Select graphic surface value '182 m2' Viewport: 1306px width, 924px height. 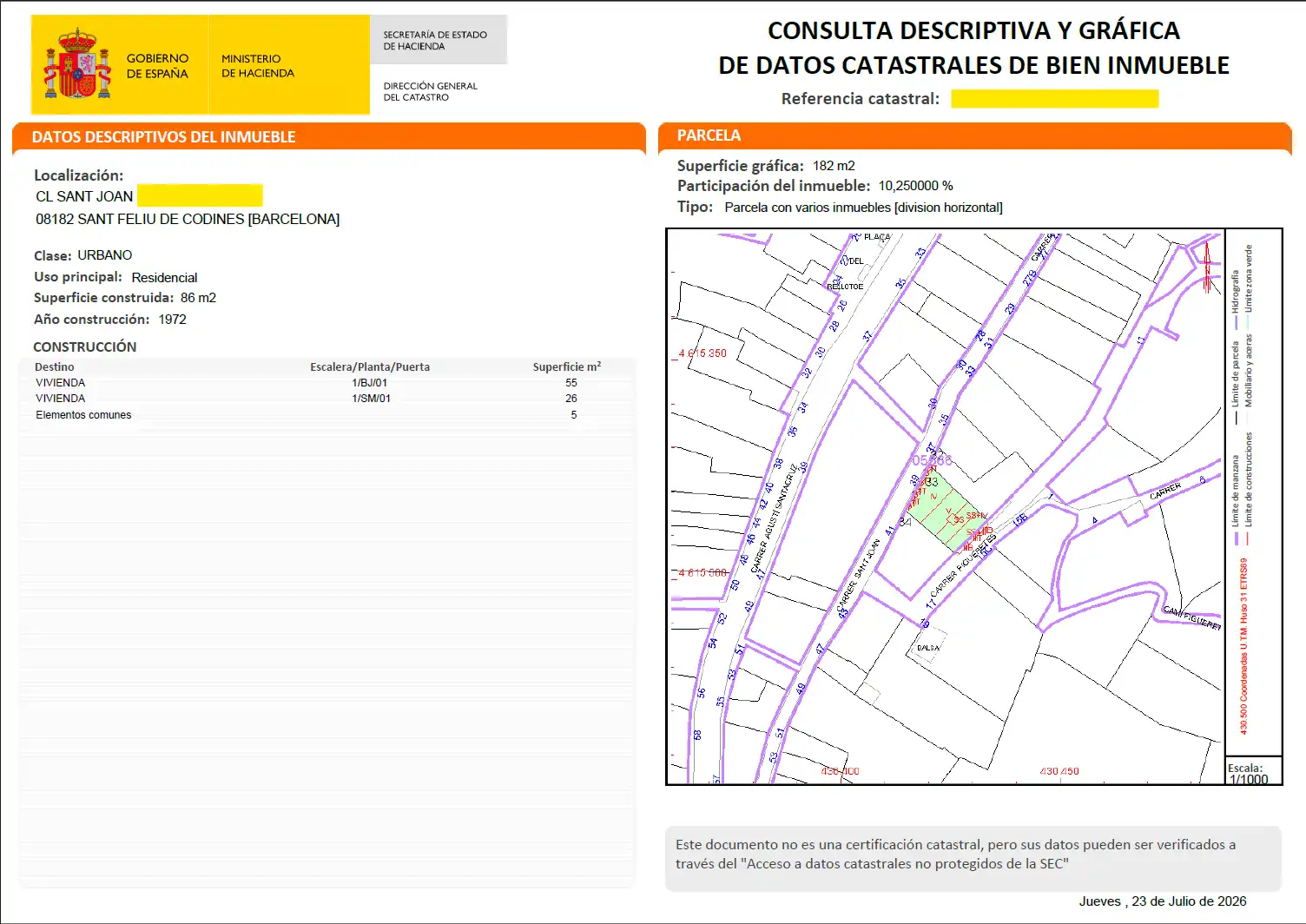coord(834,166)
